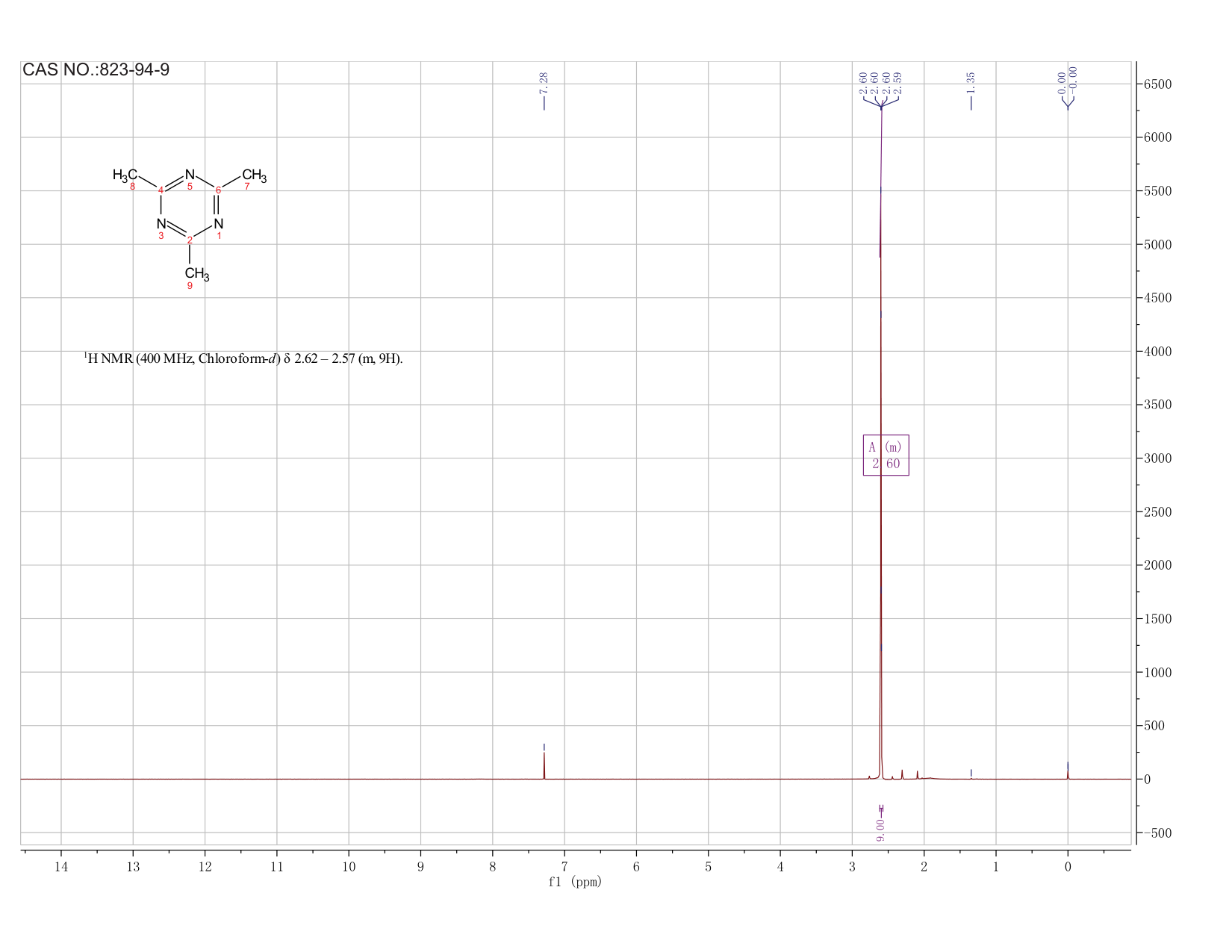Image resolution: width=1232 pixels, height=952 pixels.
Task: Click the H3C group numbered 8
Action: (125, 175)
